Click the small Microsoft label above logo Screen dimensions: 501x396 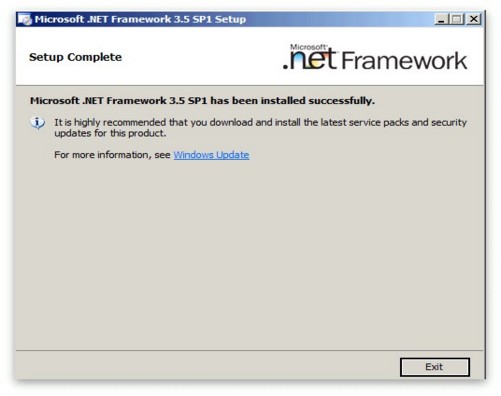[x=308, y=47]
